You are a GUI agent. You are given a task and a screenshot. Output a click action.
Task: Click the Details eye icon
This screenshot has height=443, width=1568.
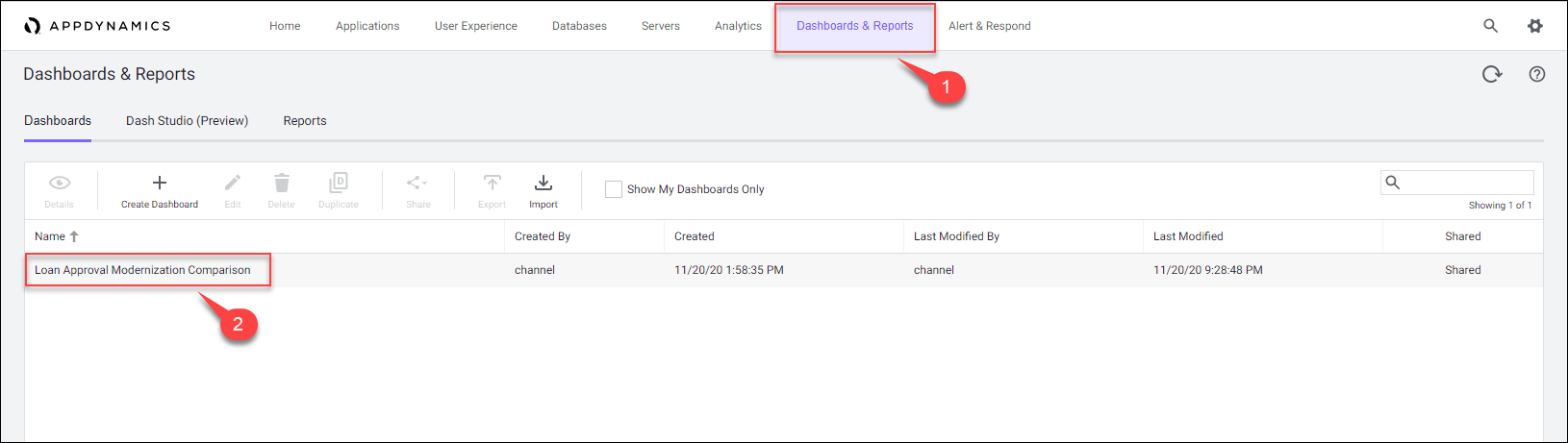click(59, 183)
